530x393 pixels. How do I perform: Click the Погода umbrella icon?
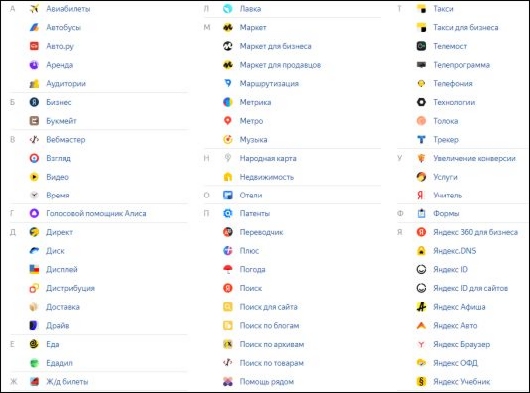(x=228, y=269)
